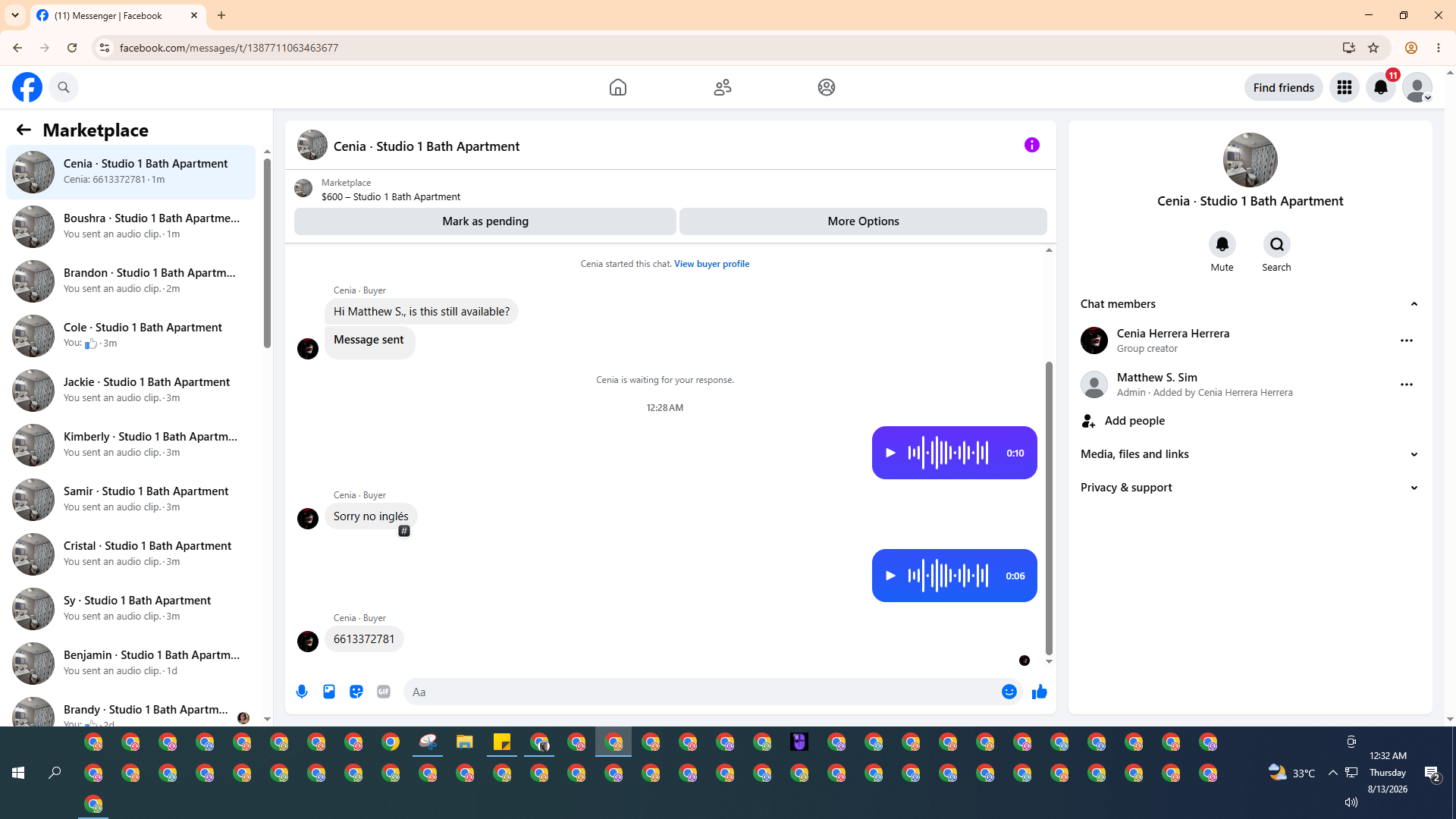1456x819 pixels.
Task: Click the Find friends button
Action: pos(1284,87)
